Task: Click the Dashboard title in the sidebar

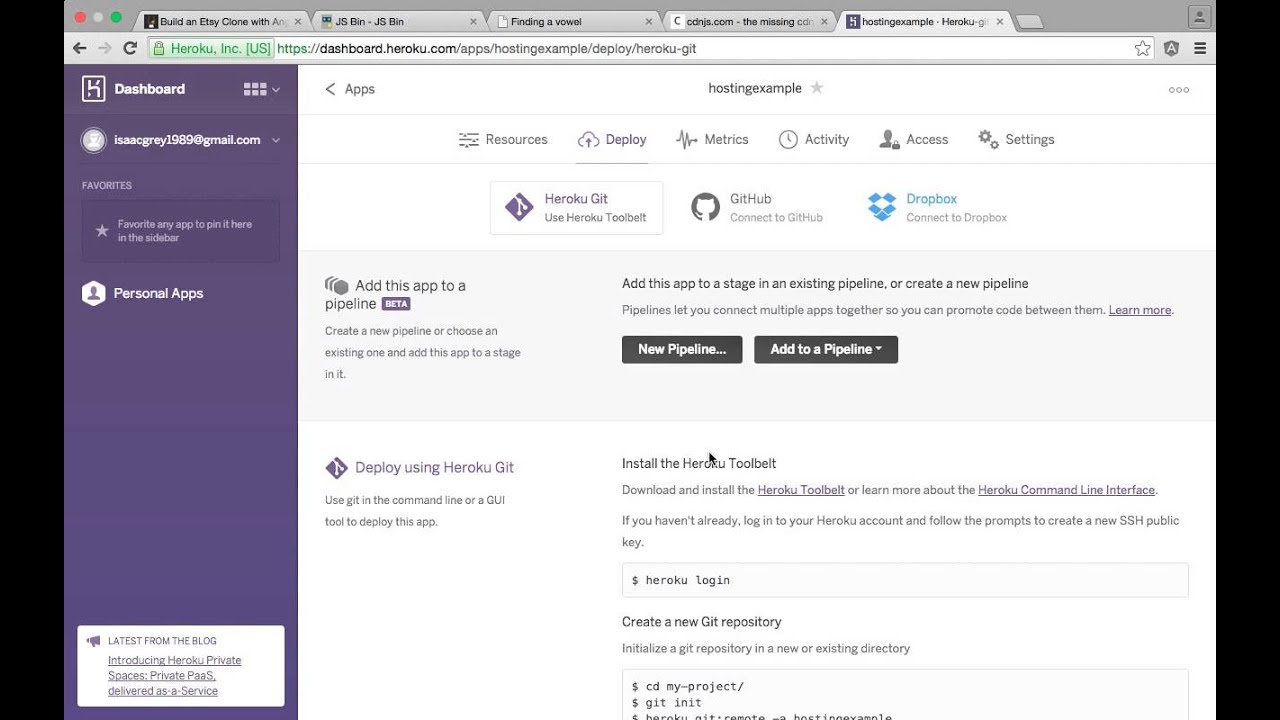Action: (x=149, y=89)
